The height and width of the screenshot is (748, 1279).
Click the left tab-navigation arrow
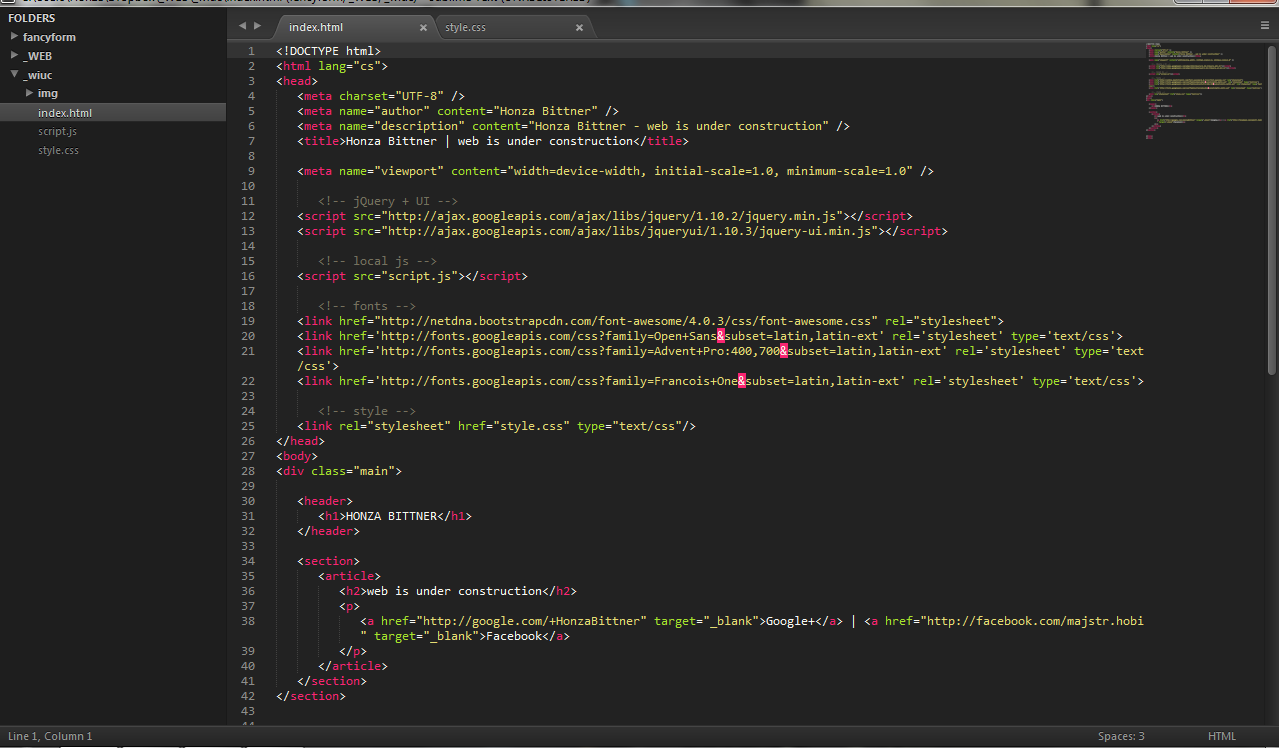(241, 26)
